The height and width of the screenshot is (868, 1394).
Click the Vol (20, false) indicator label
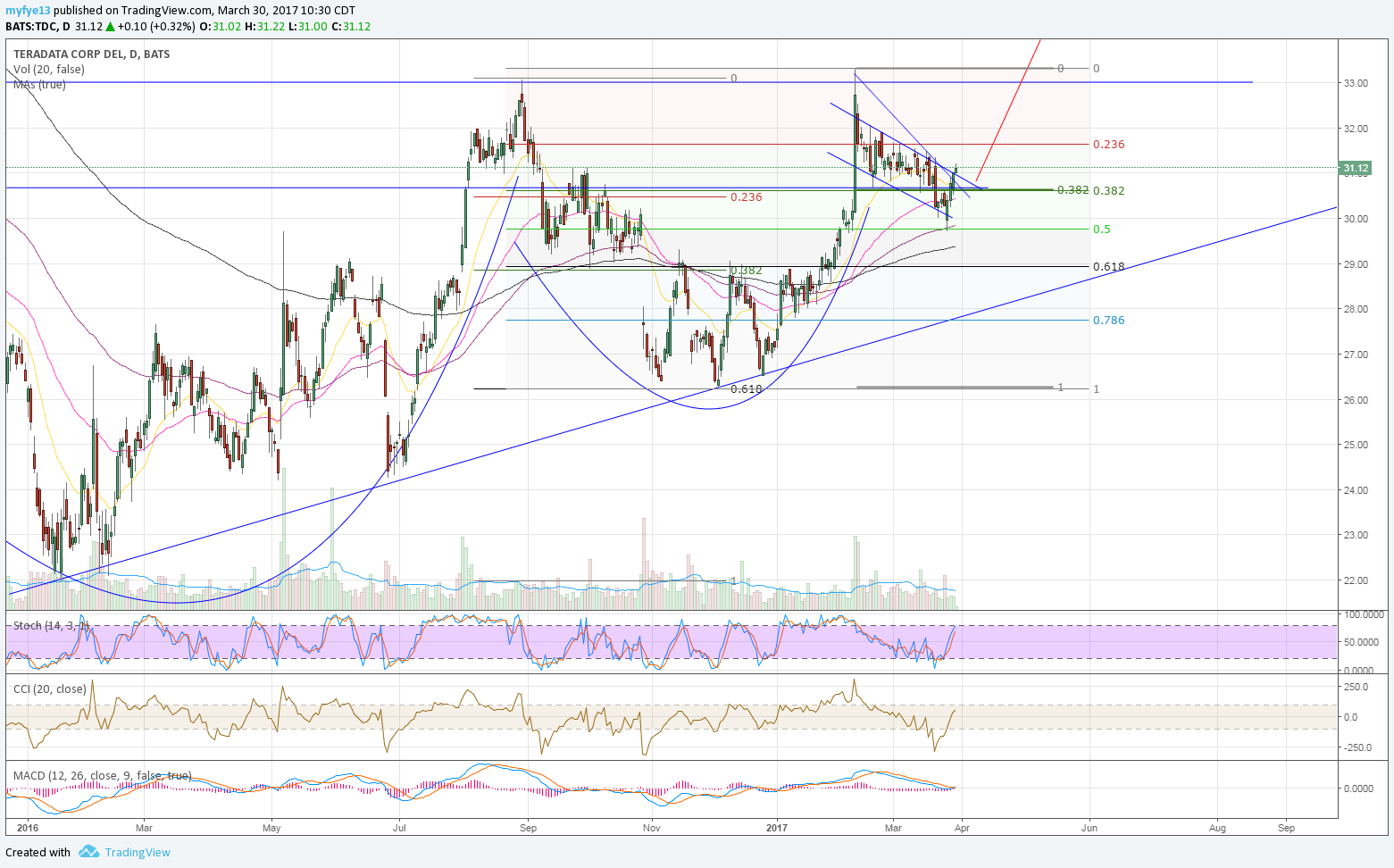(x=49, y=70)
